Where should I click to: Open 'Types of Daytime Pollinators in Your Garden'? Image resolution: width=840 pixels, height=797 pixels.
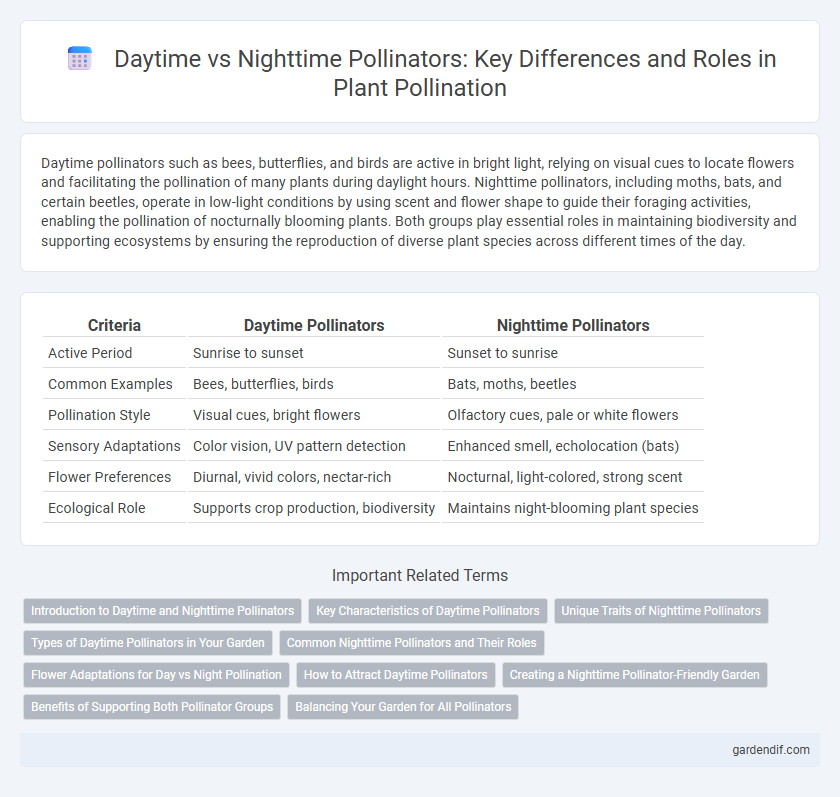tap(148, 643)
